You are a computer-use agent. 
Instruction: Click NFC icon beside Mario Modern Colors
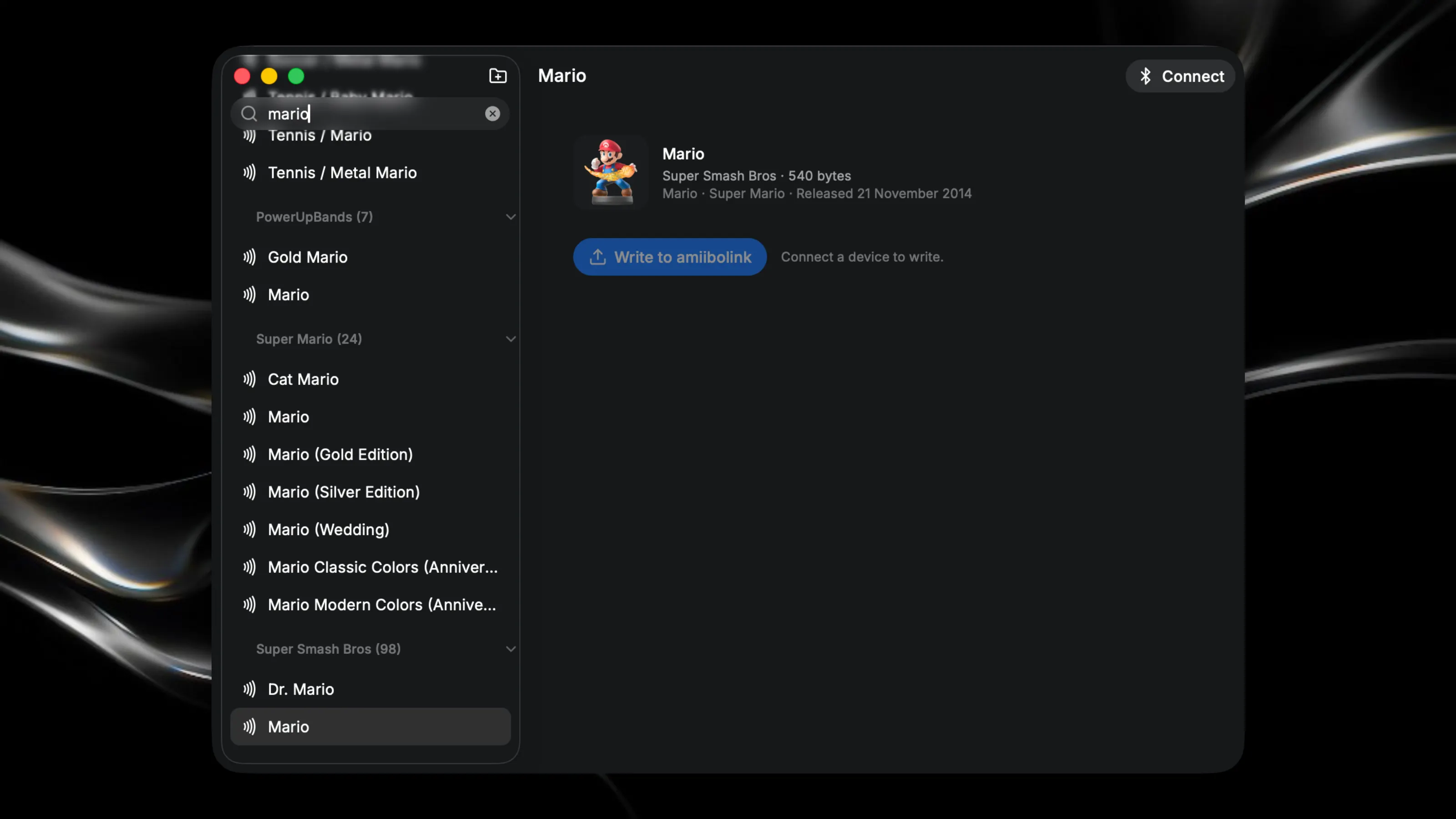click(x=249, y=605)
